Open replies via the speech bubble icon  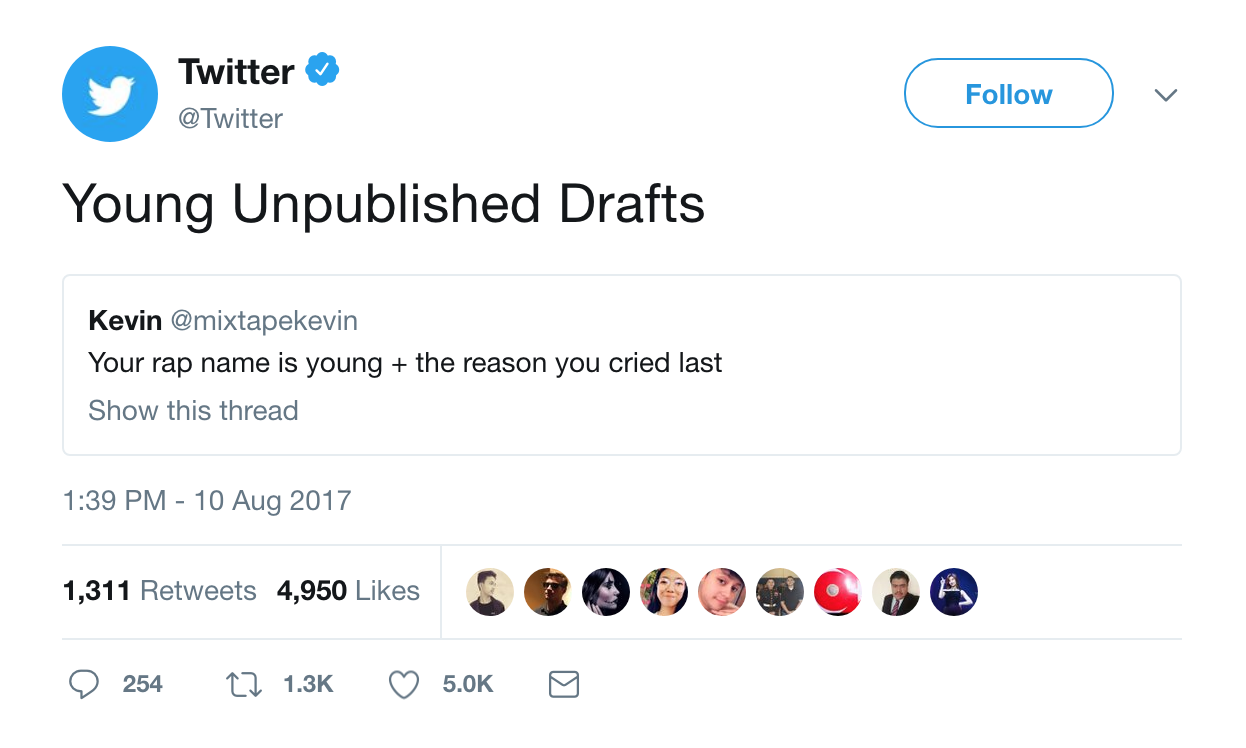84,684
